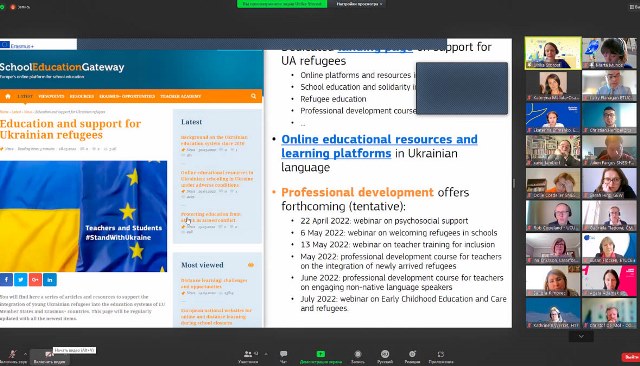Image resolution: width=640 pixels, height=366 pixels.
Task: Click green Share Screen (Демонстрация экрана) button
Action: (321, 356)
